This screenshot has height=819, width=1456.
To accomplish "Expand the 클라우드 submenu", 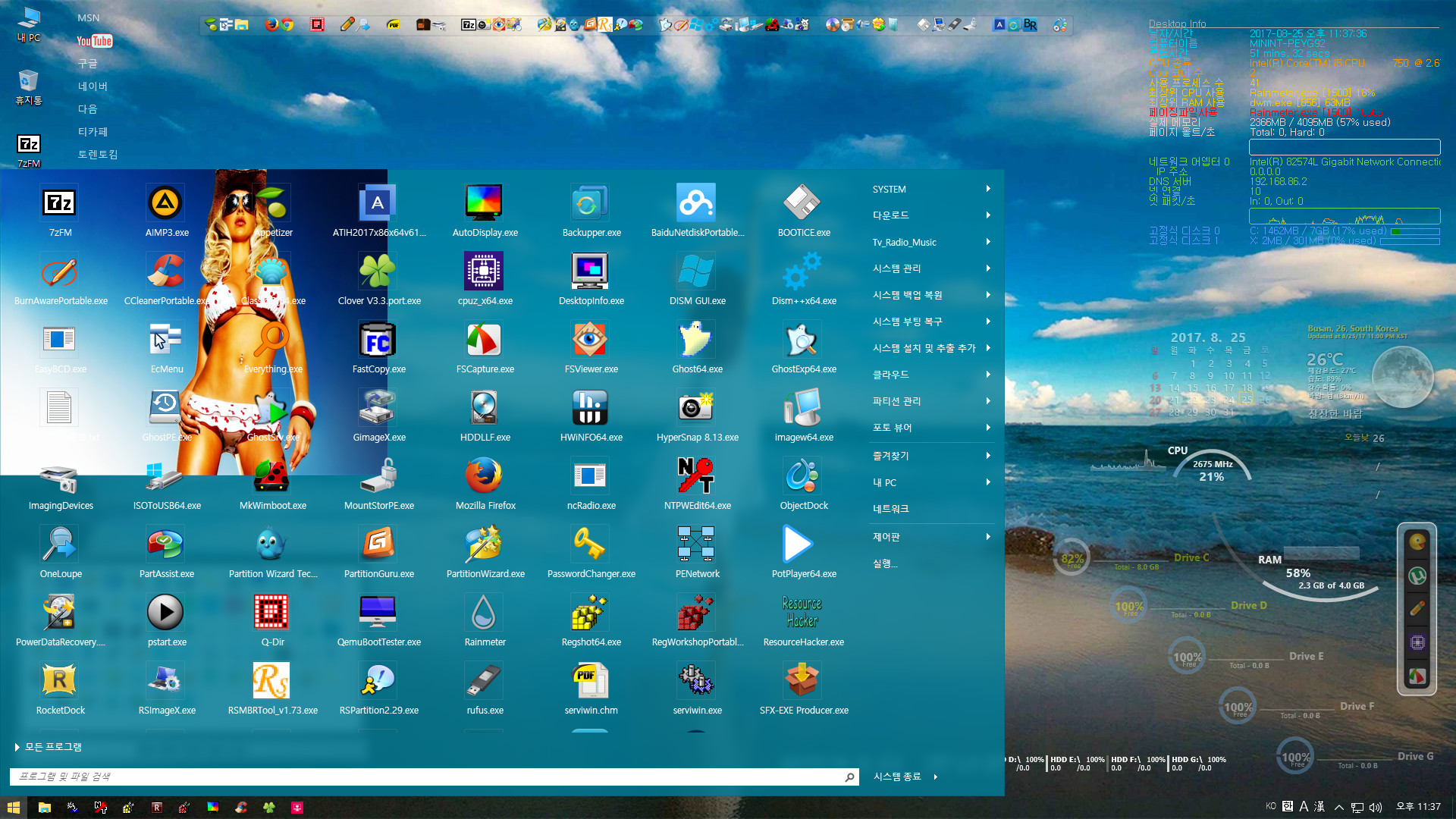I will coord(931,375).
